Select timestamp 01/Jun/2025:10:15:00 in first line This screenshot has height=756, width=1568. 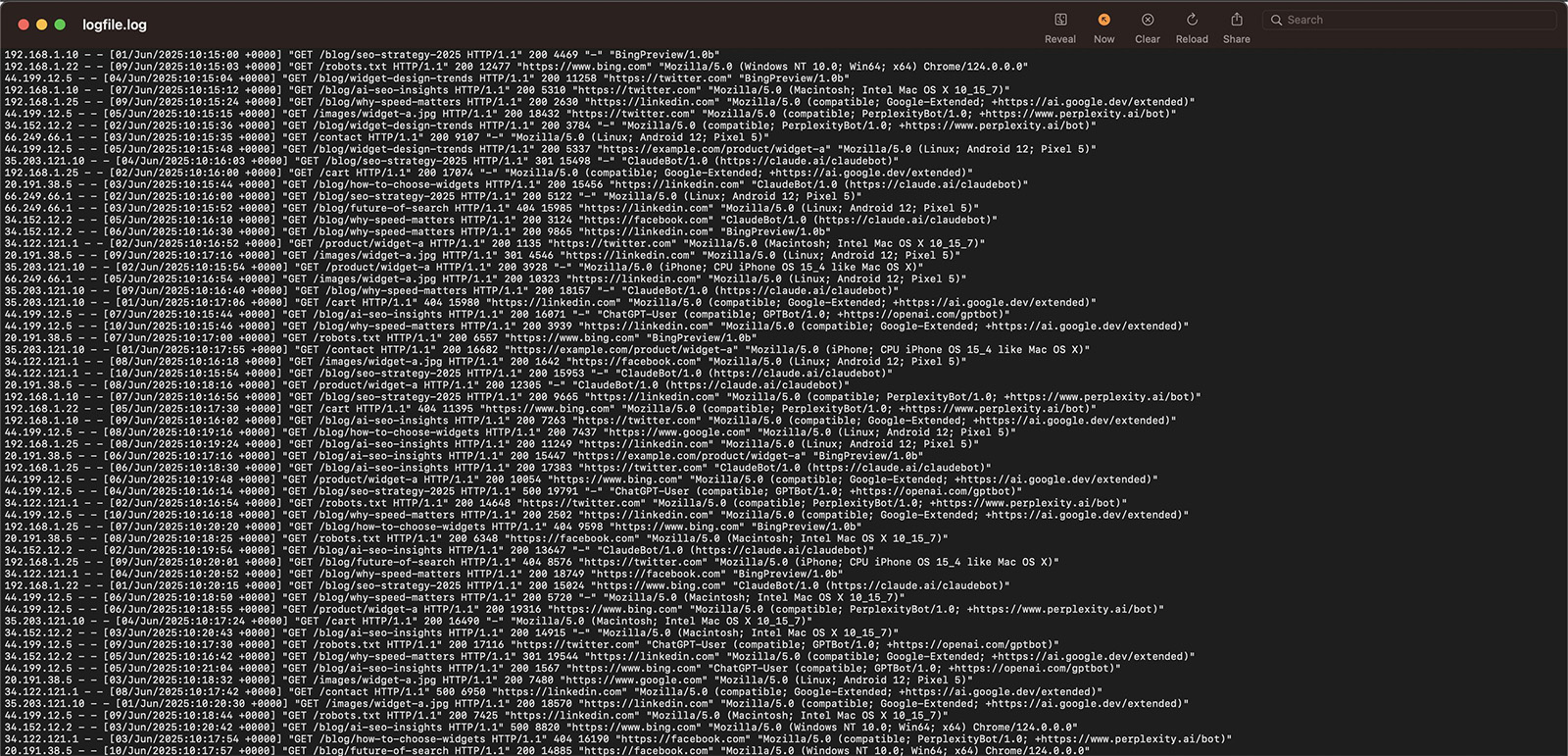click(x=176, y=55)
